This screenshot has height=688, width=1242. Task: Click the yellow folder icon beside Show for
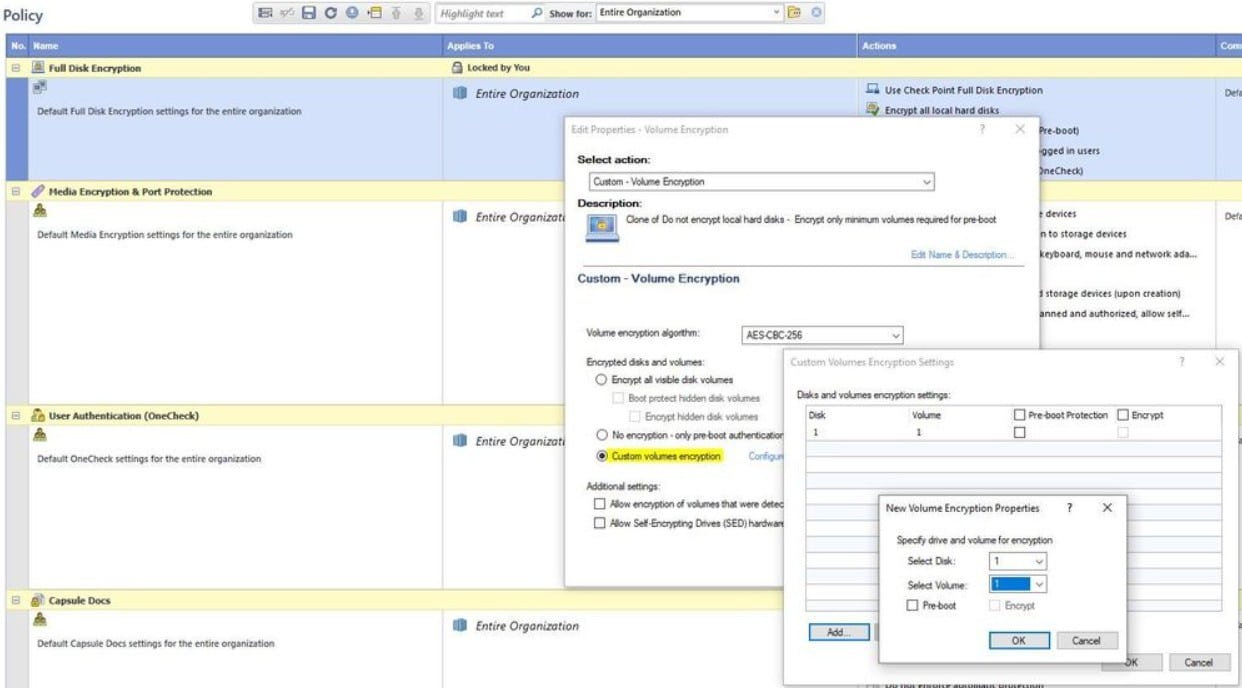[x=794, y=13]
